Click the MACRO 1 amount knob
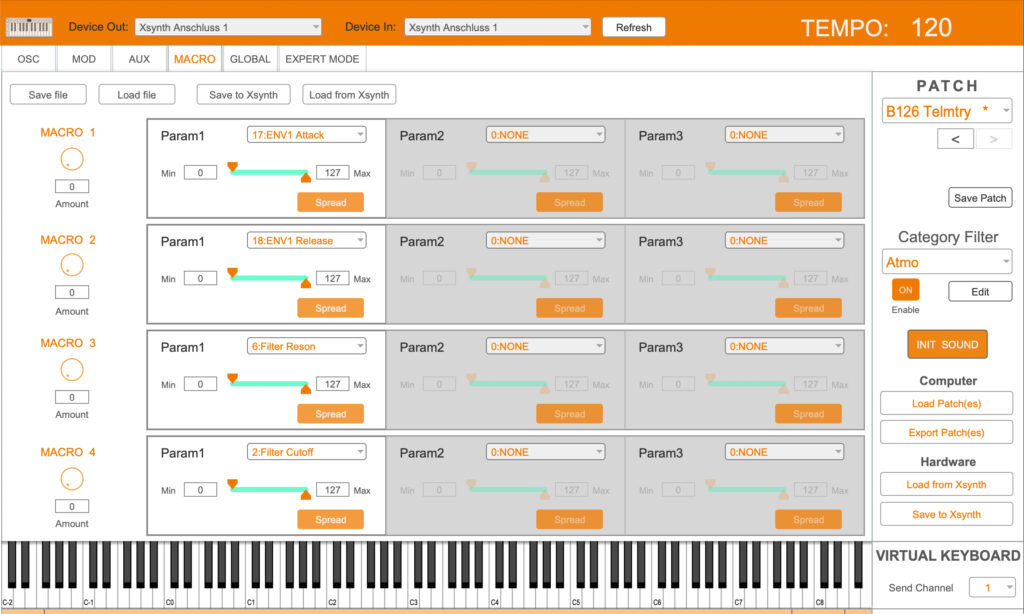1024x614 pixels. tap(72, 158)
